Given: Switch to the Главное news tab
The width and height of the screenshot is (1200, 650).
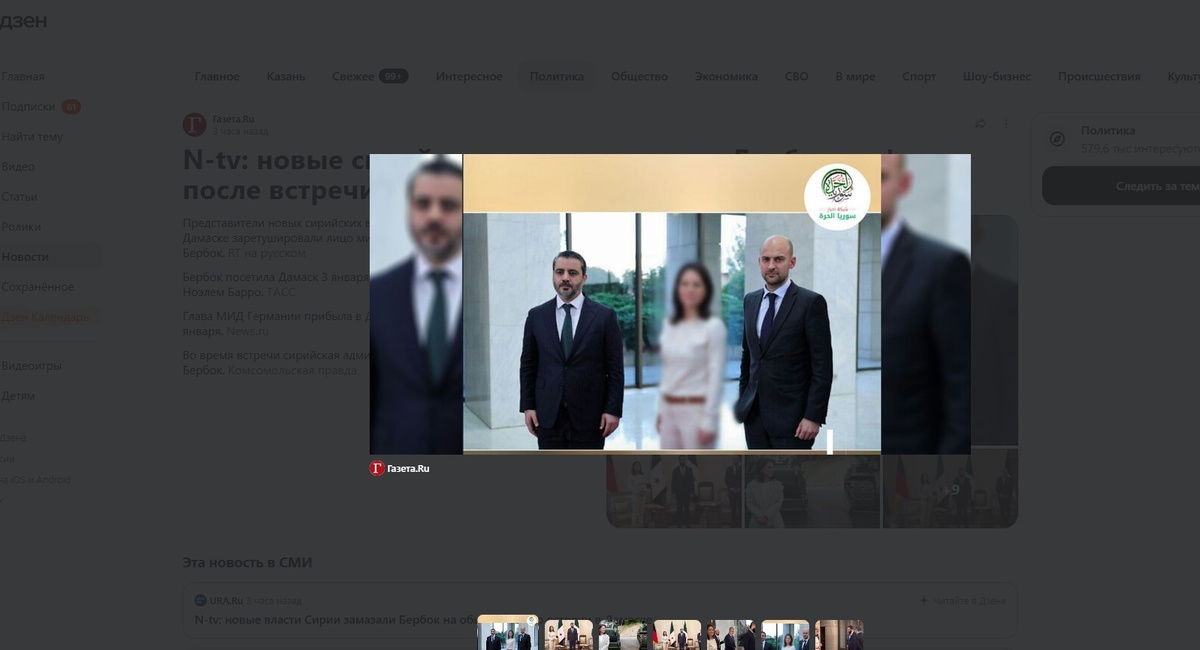Looking at the screenshot, I should 217,76.
